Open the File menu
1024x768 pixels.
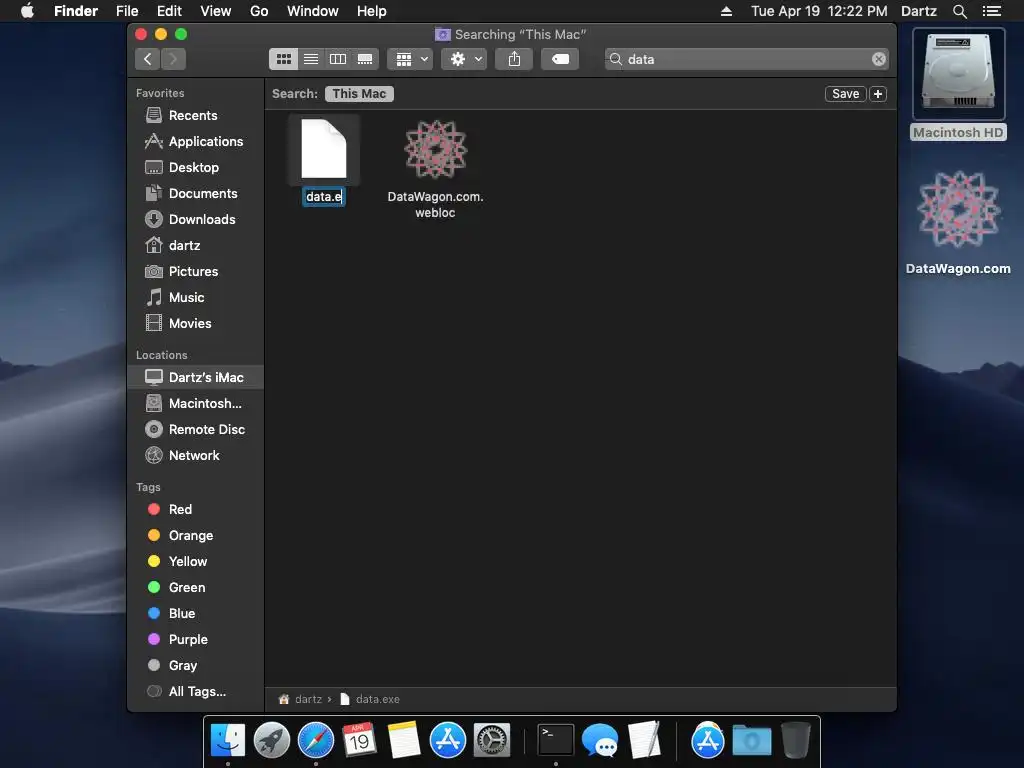click(x=127, y=11)
